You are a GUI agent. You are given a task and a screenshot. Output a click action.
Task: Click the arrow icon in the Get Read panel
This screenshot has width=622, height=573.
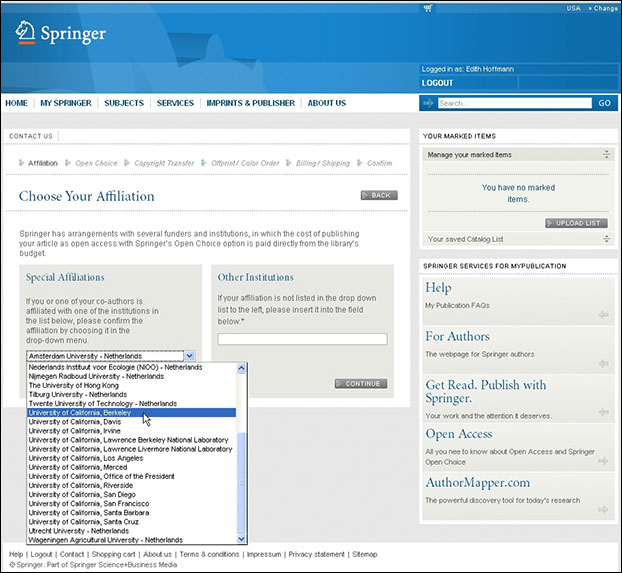click(x=603, y=412)
